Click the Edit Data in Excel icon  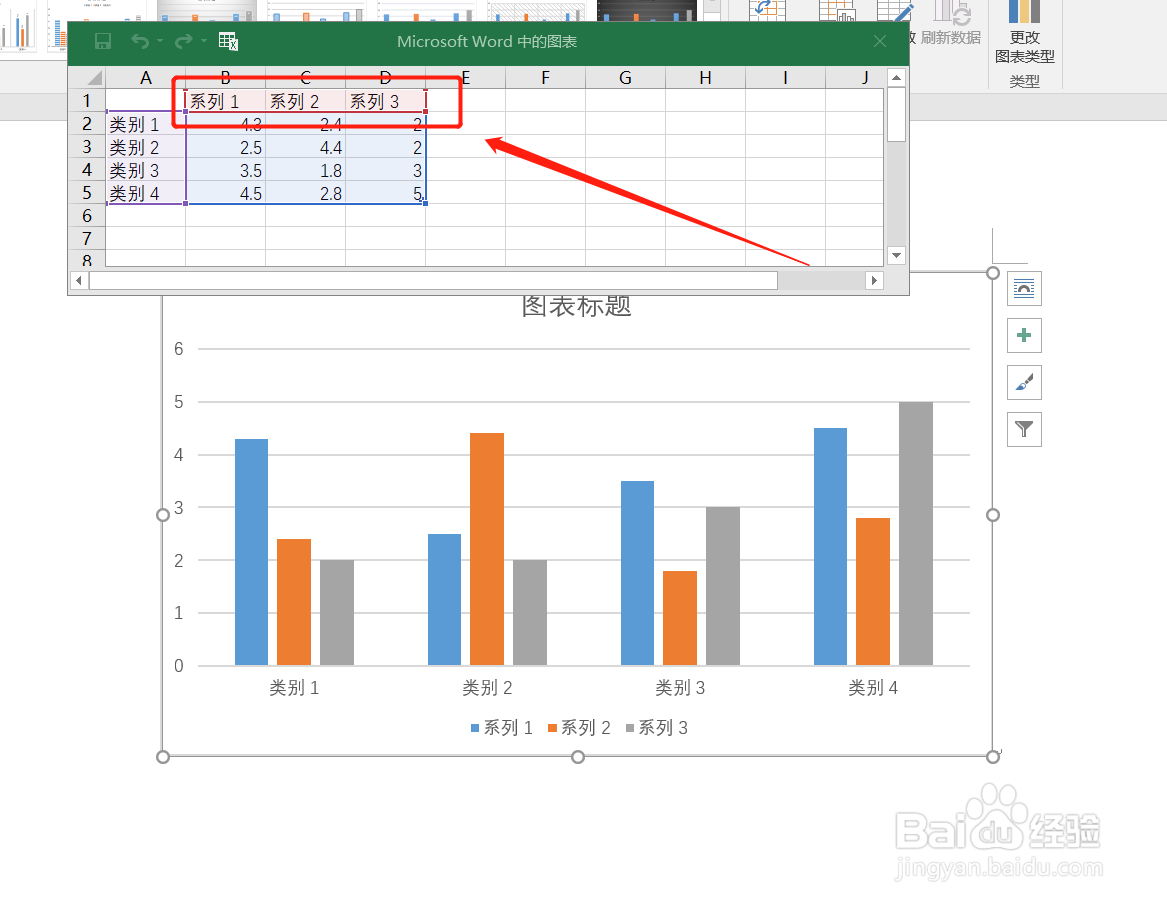(228, 42)
